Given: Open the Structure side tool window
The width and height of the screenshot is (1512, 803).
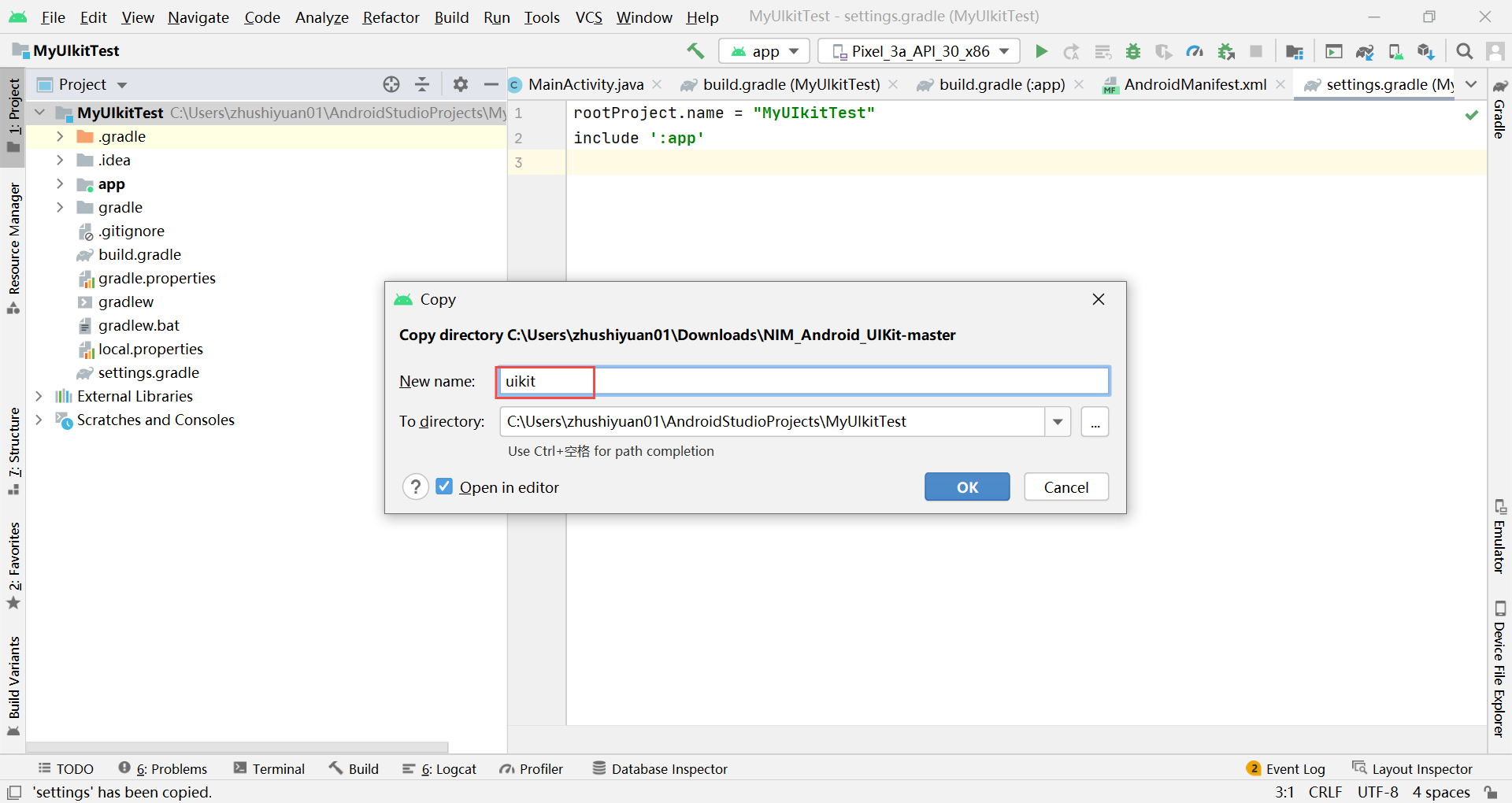Looking at the screenshot, I should coord(13,450).
